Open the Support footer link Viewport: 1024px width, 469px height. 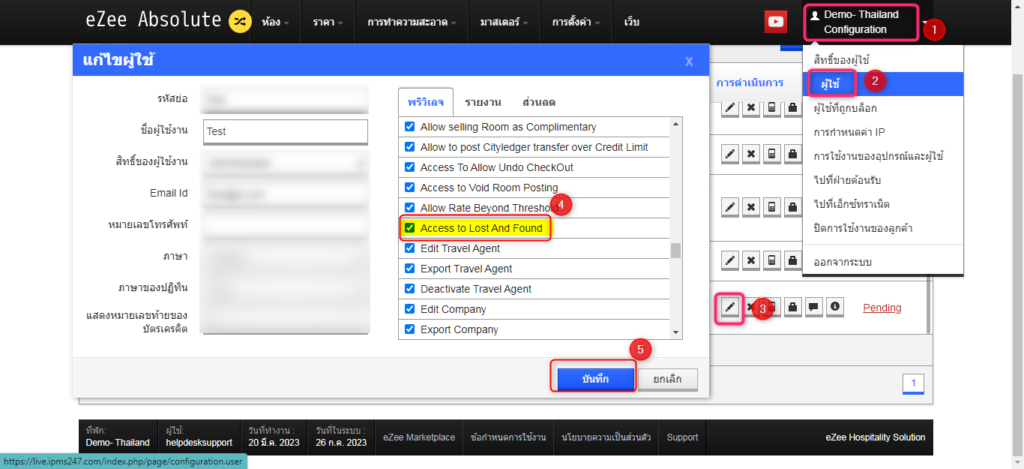[682, 437]
